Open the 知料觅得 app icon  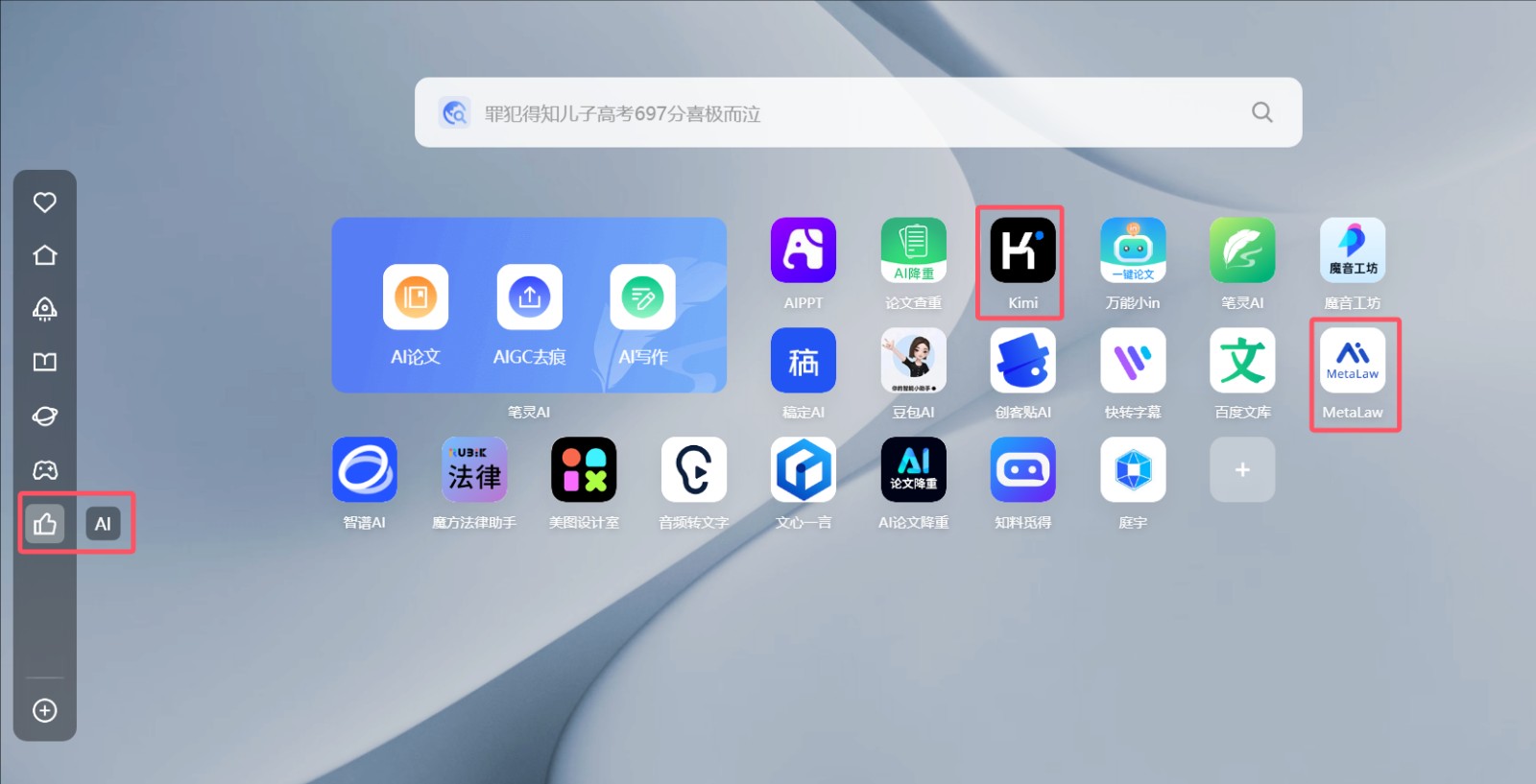tap(1022, 469)
